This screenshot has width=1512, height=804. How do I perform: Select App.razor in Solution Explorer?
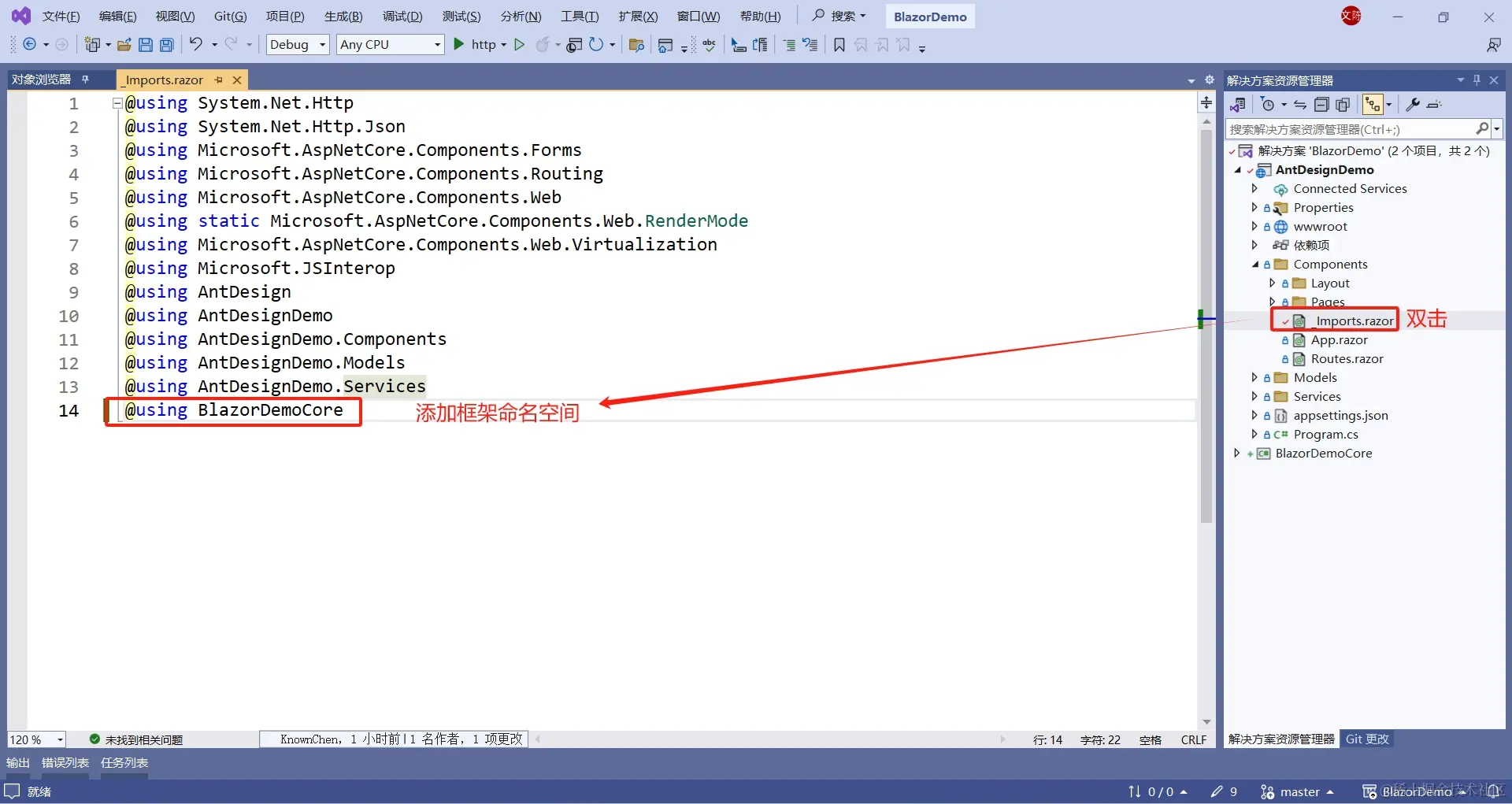point(1339,339)
